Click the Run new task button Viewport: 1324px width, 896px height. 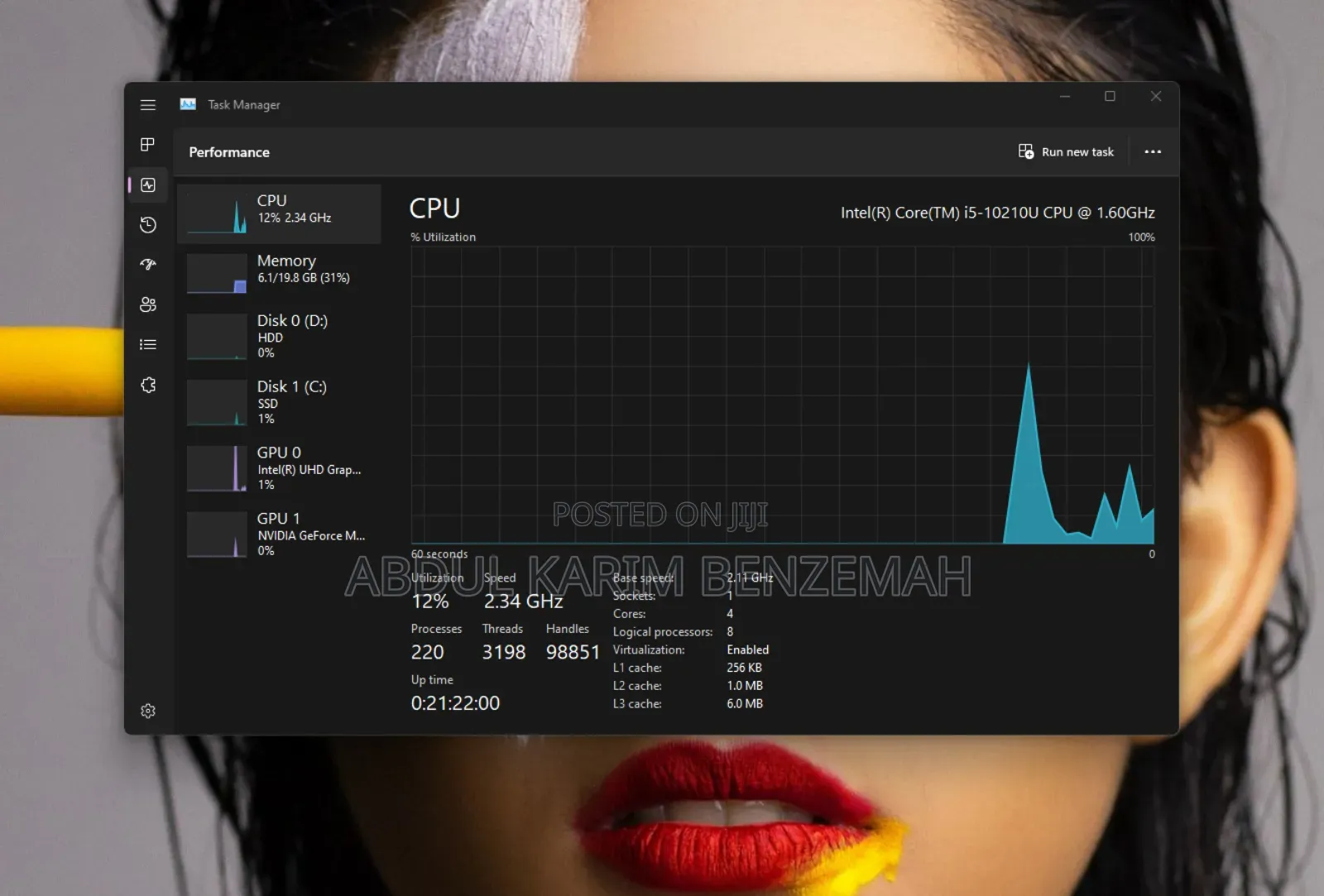[x=1066, y=152]
